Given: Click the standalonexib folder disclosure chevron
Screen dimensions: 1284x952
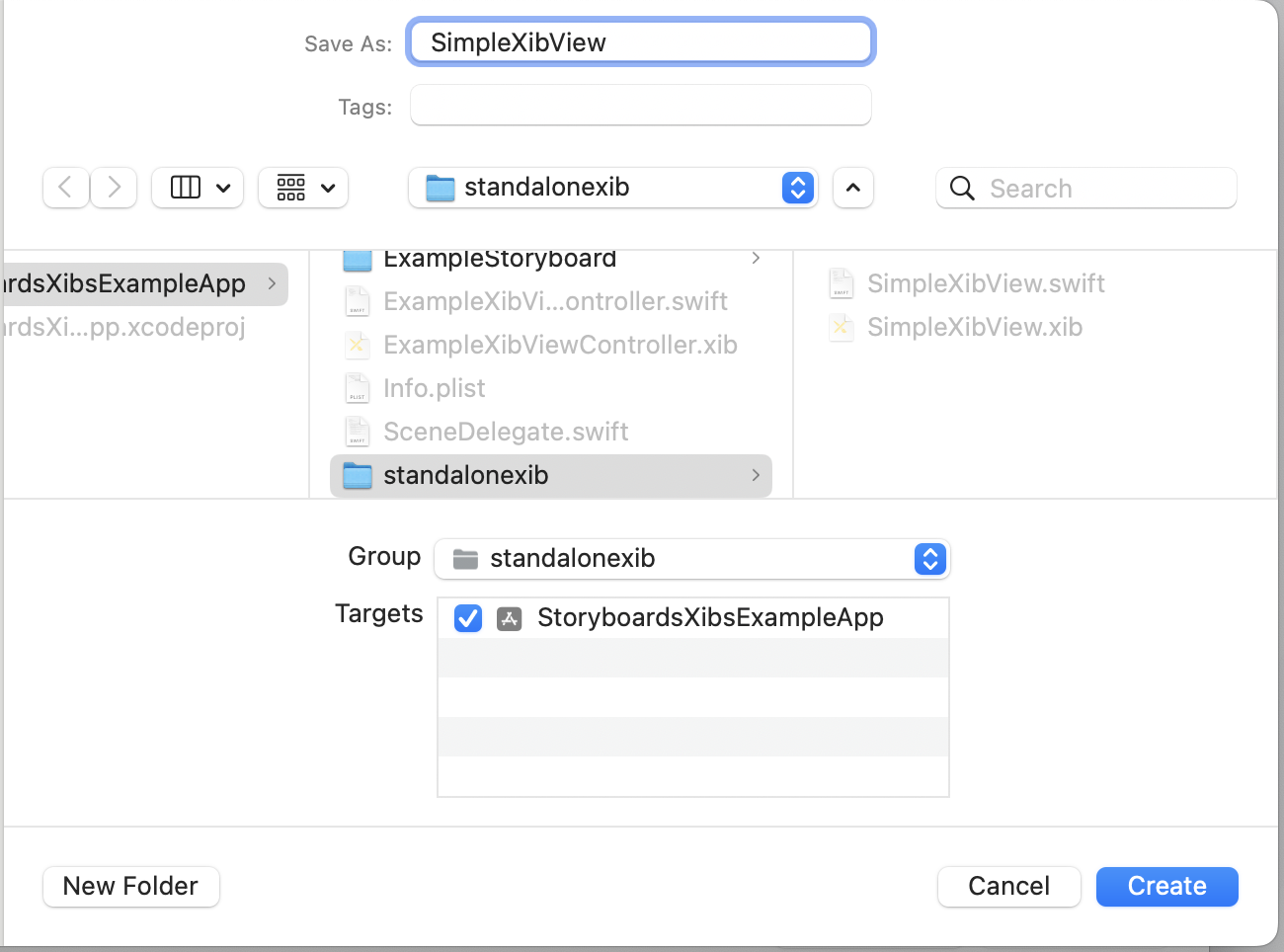Looking at the screenshot, I should [x=756, y=475].
